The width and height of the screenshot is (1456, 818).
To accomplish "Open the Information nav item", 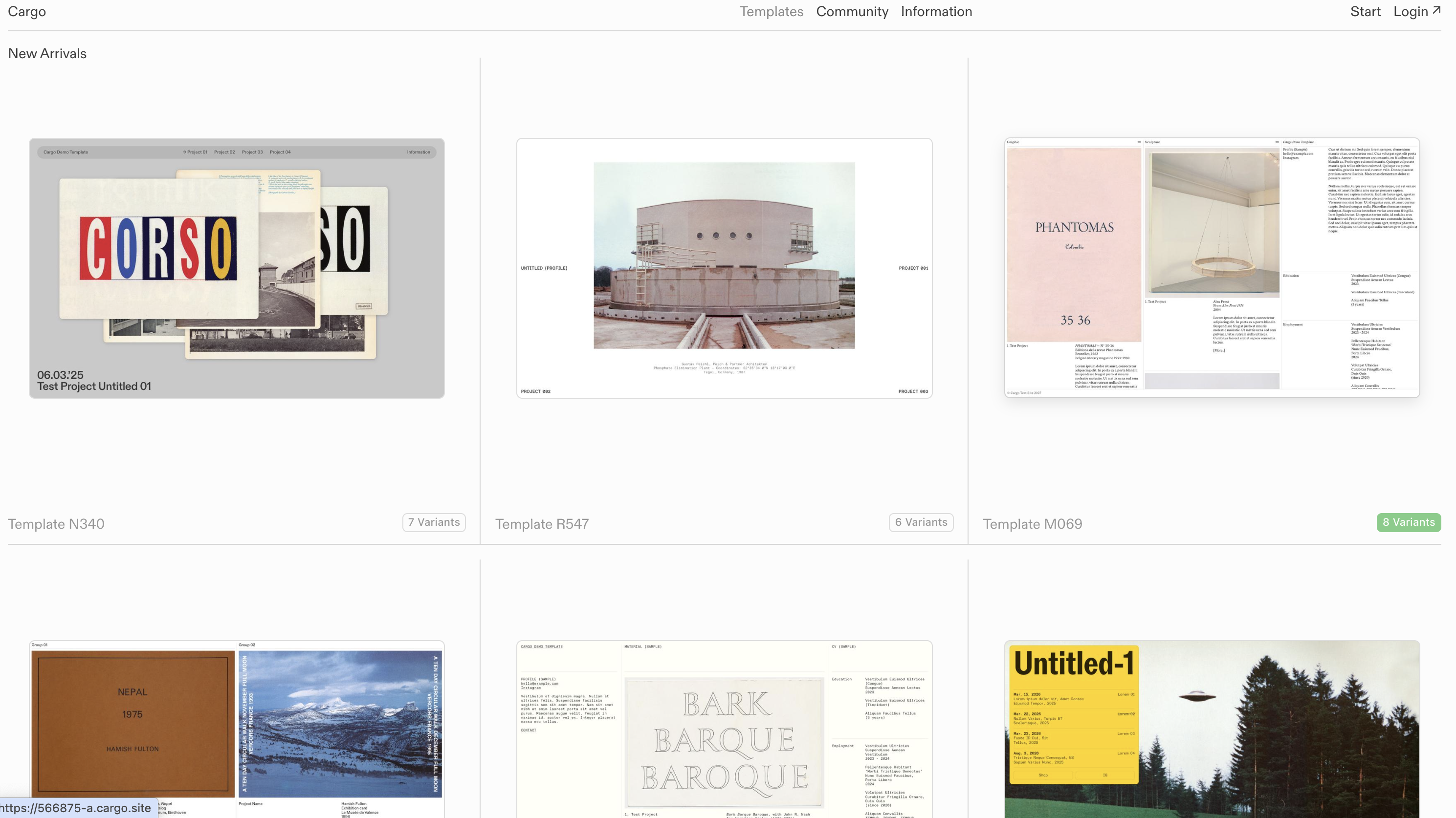I will point(936,12).
